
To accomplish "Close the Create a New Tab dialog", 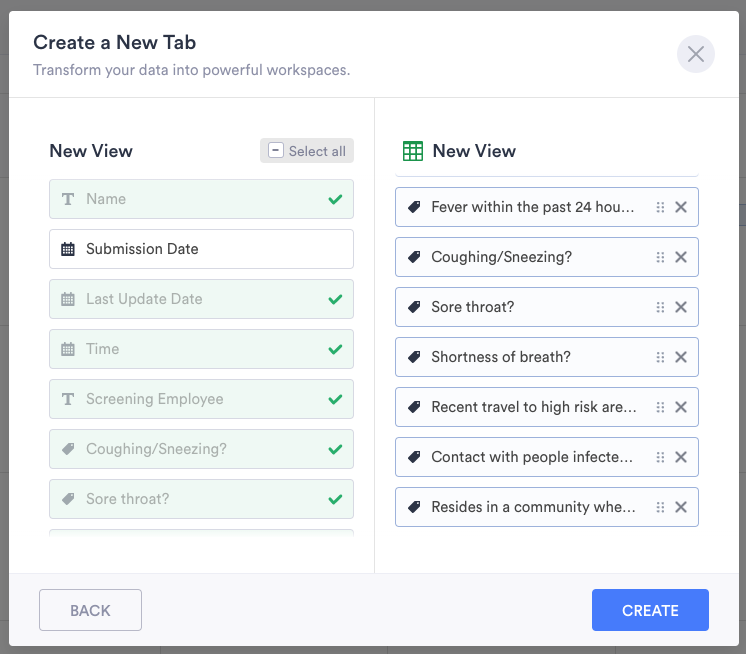I will (696, 54).
